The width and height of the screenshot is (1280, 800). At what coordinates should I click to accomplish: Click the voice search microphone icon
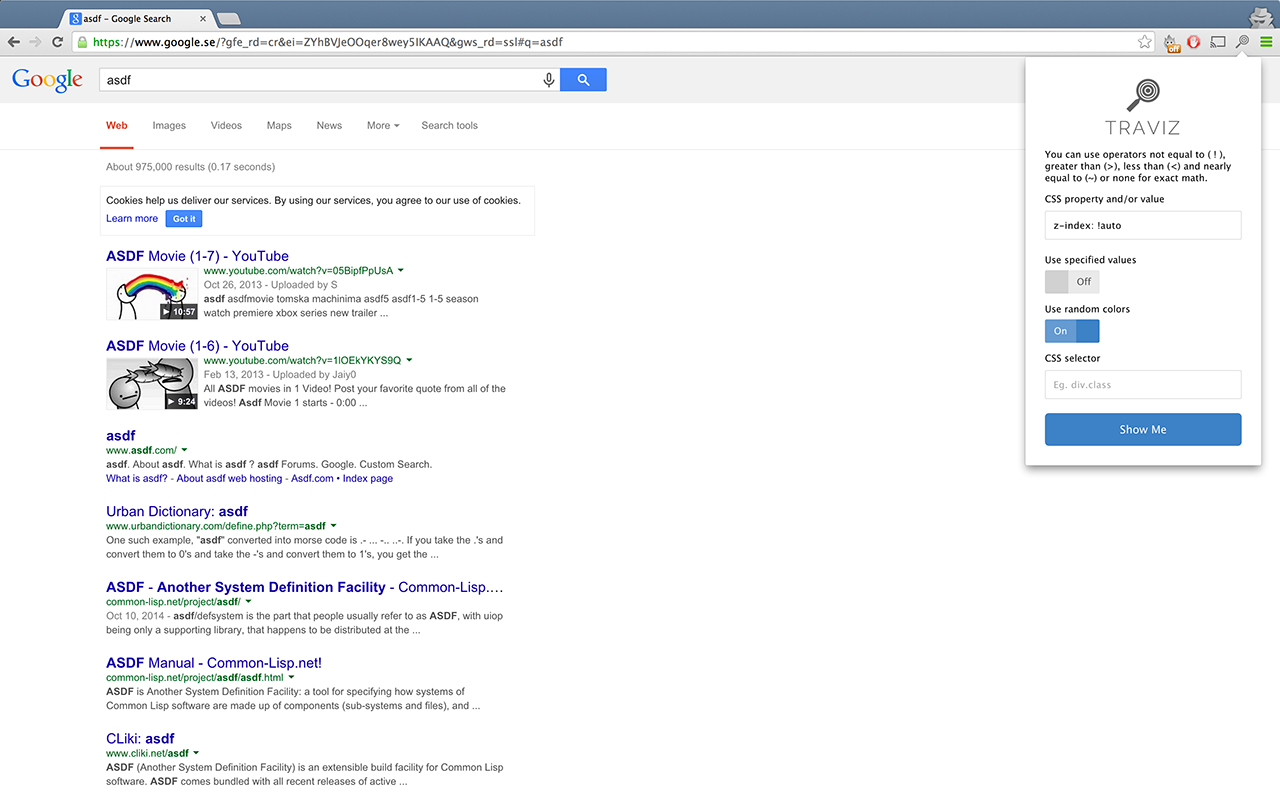(548, 79)
